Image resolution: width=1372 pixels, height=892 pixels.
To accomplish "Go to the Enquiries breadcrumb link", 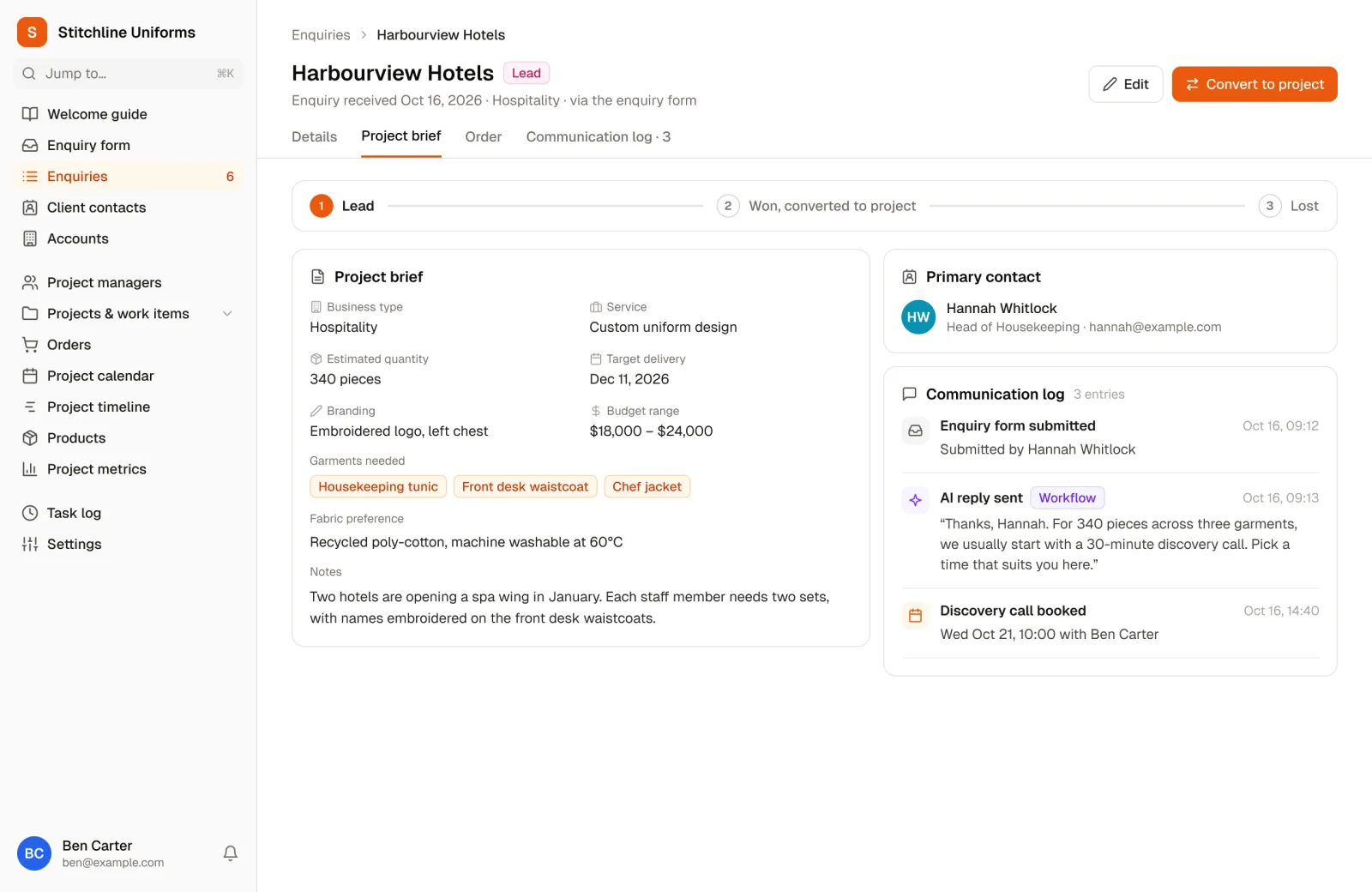I will point(321,35).
